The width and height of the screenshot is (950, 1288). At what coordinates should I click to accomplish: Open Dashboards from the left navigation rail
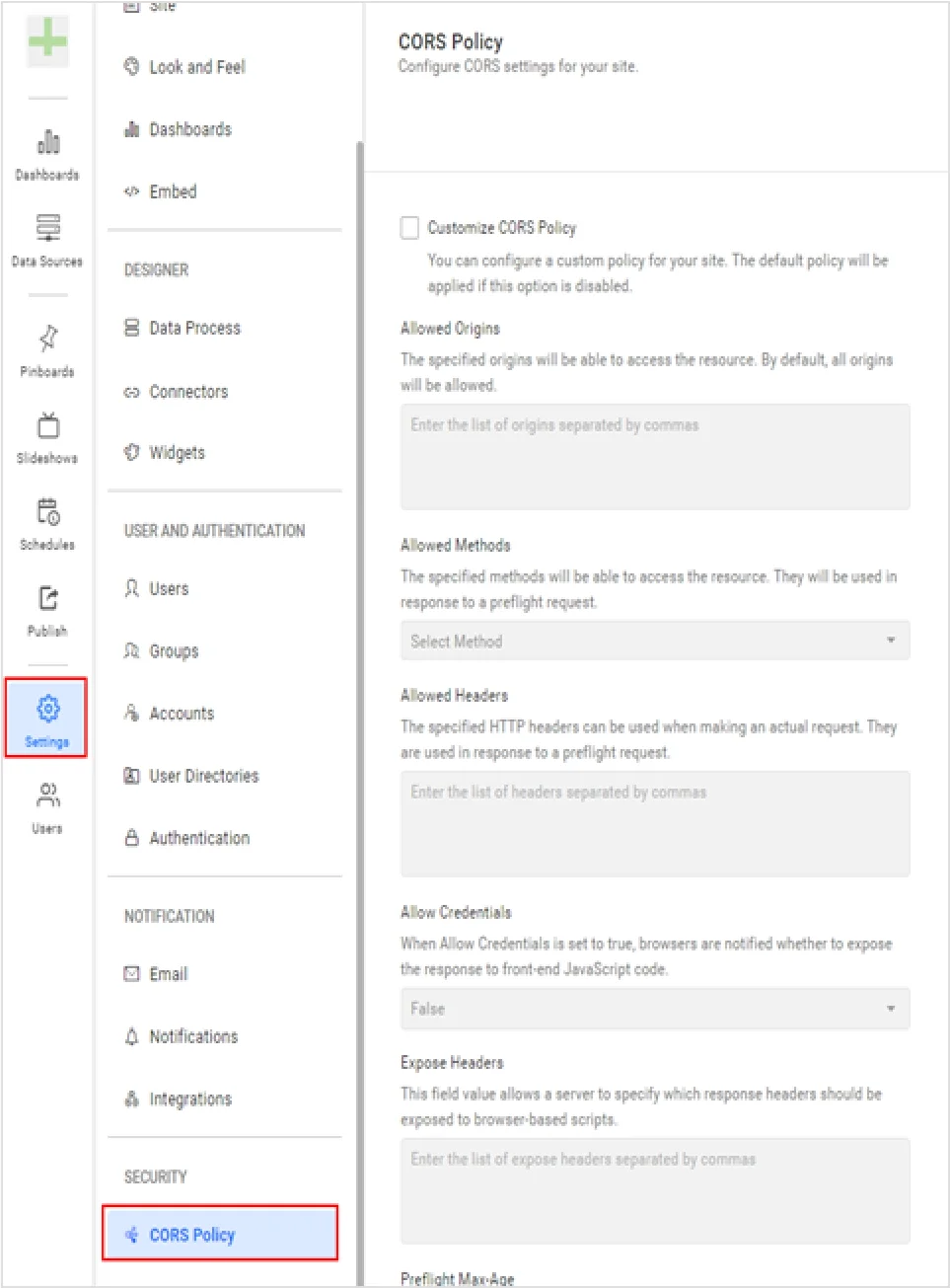click(x=47, y=143)
